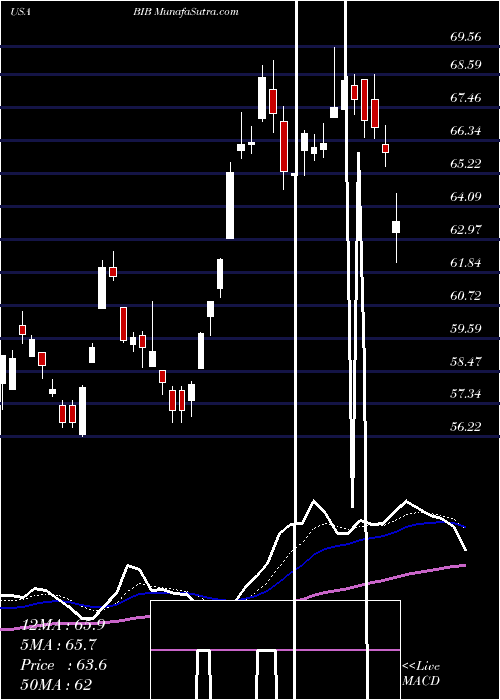
Task: Select the 58.47 price axis label
Action: pyautogui.click(x=466, y=361)
